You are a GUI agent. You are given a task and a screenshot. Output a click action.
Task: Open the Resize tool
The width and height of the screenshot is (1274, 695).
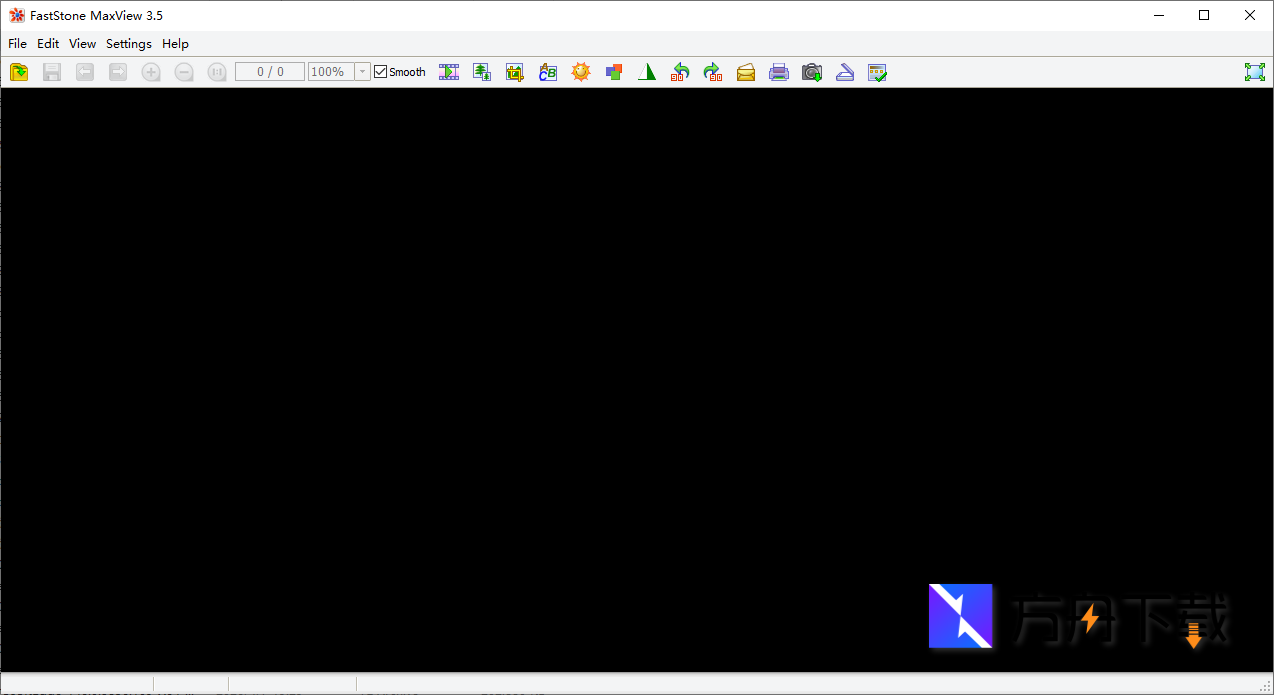pyautogui.click(x=481, y=71)
